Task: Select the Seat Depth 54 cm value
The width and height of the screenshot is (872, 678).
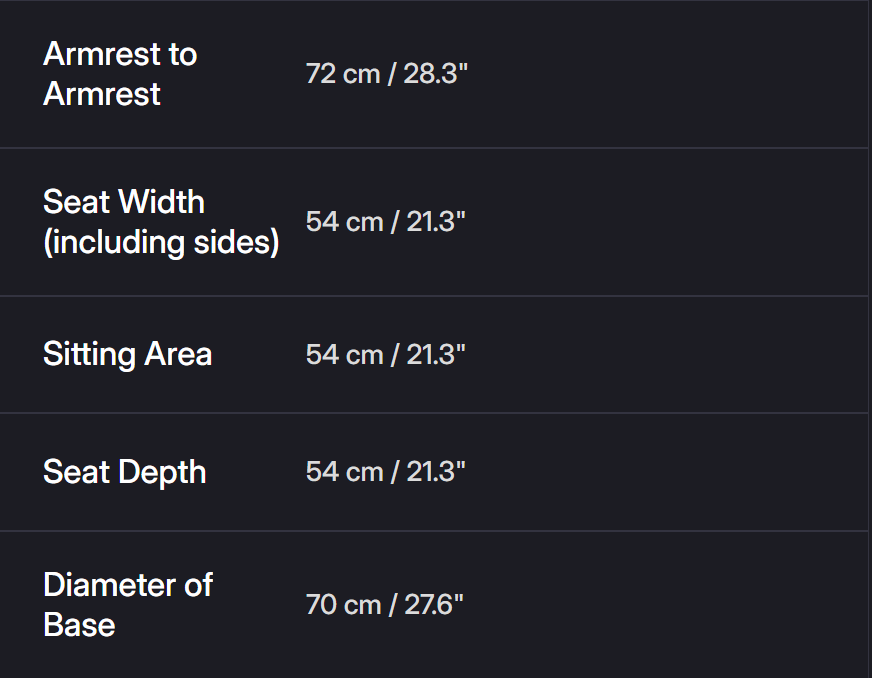Action: click(x=386, y=472)
